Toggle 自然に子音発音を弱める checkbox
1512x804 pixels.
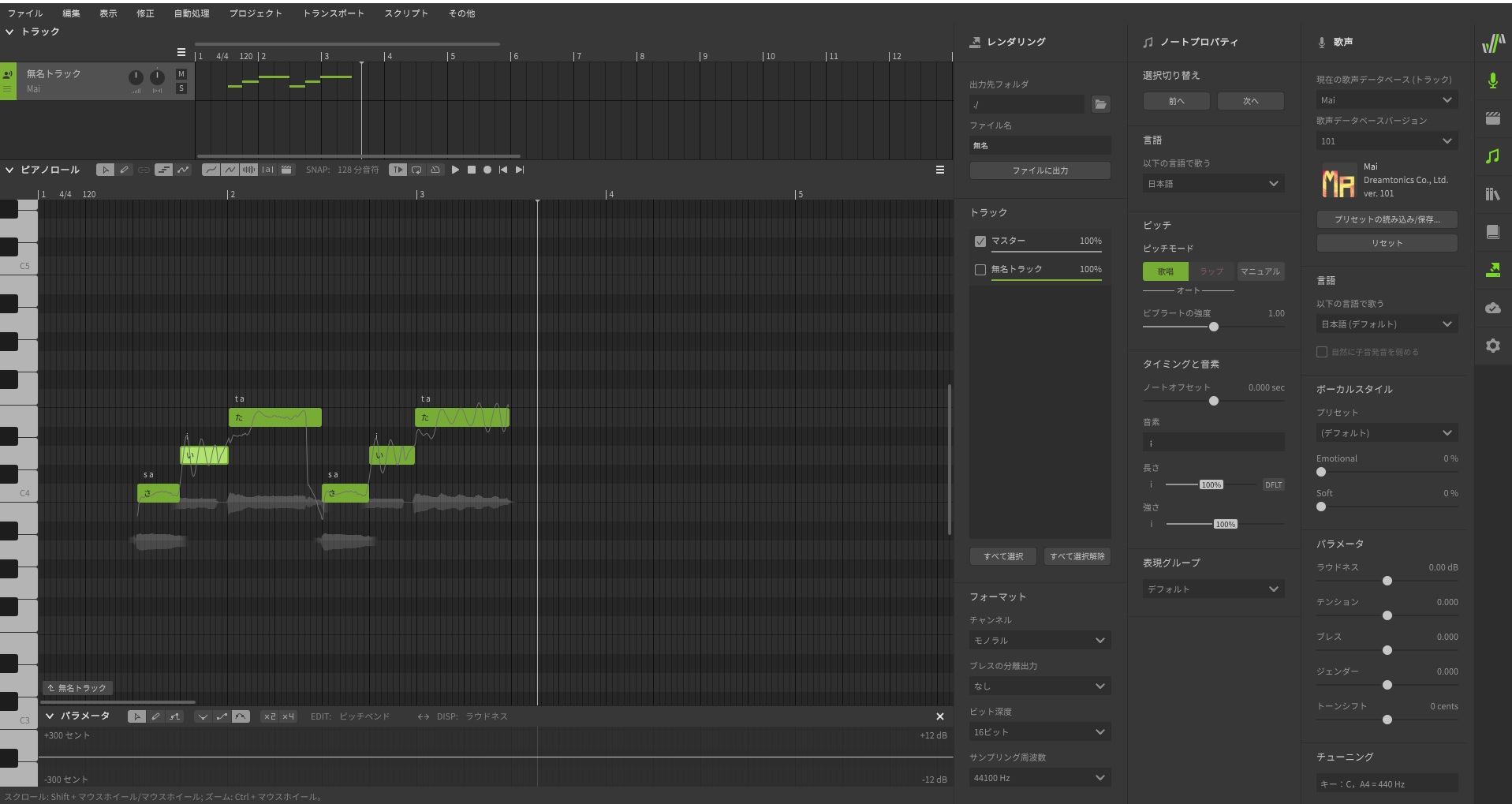[1322, 352]
